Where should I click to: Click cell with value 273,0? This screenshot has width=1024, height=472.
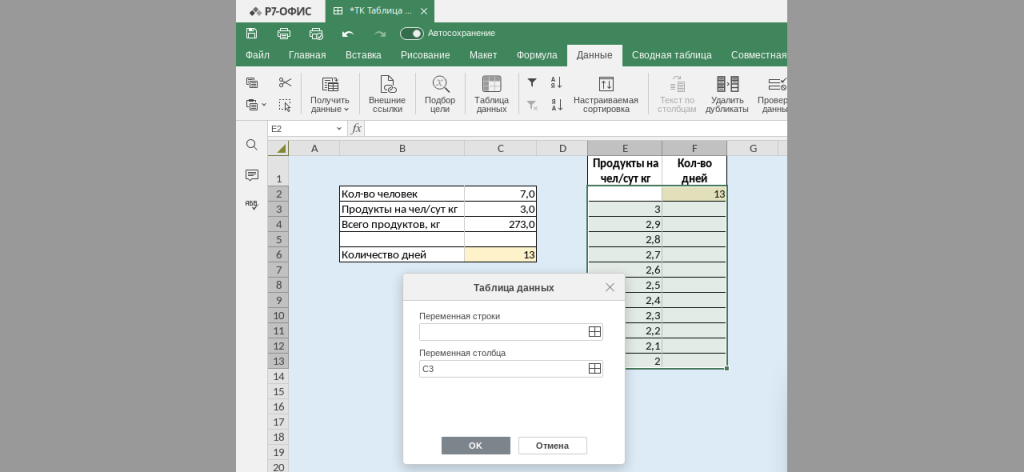click(501, 225)
